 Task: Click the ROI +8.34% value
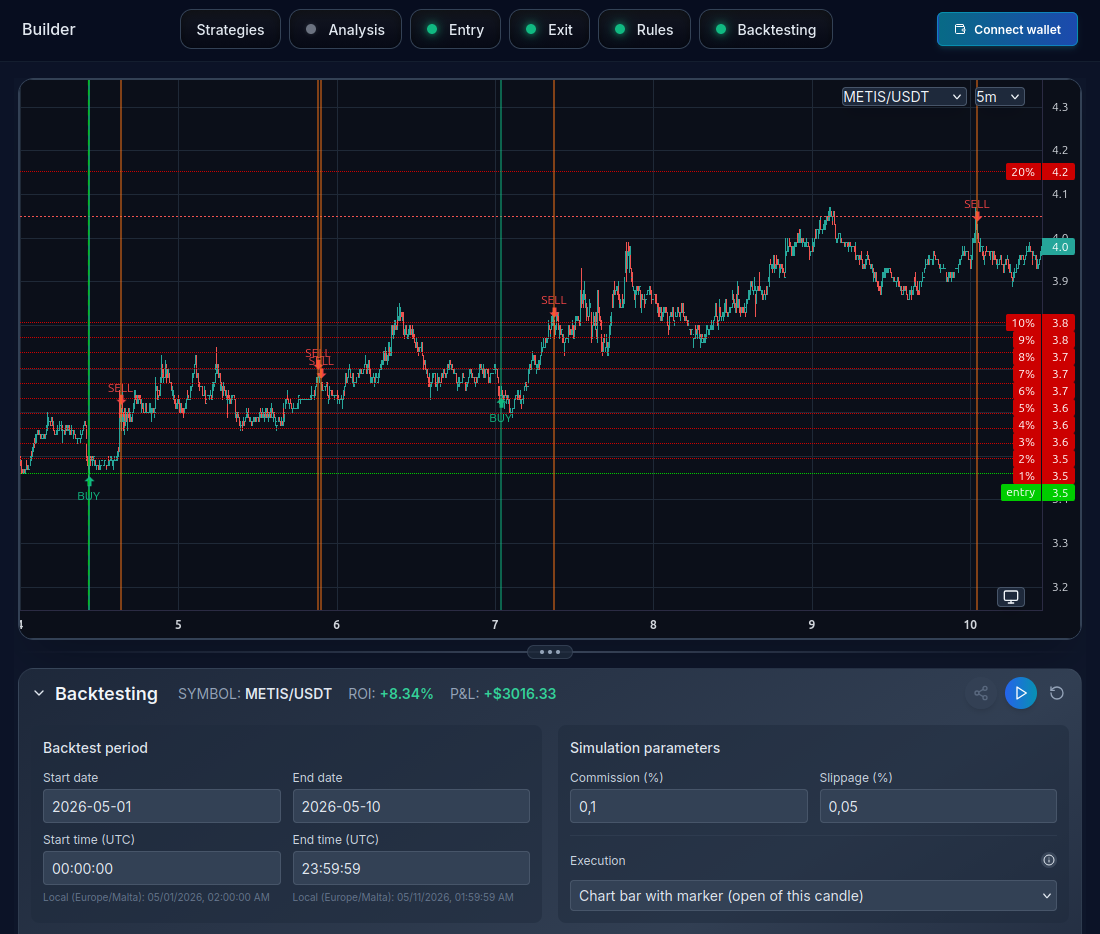(406, 693)
